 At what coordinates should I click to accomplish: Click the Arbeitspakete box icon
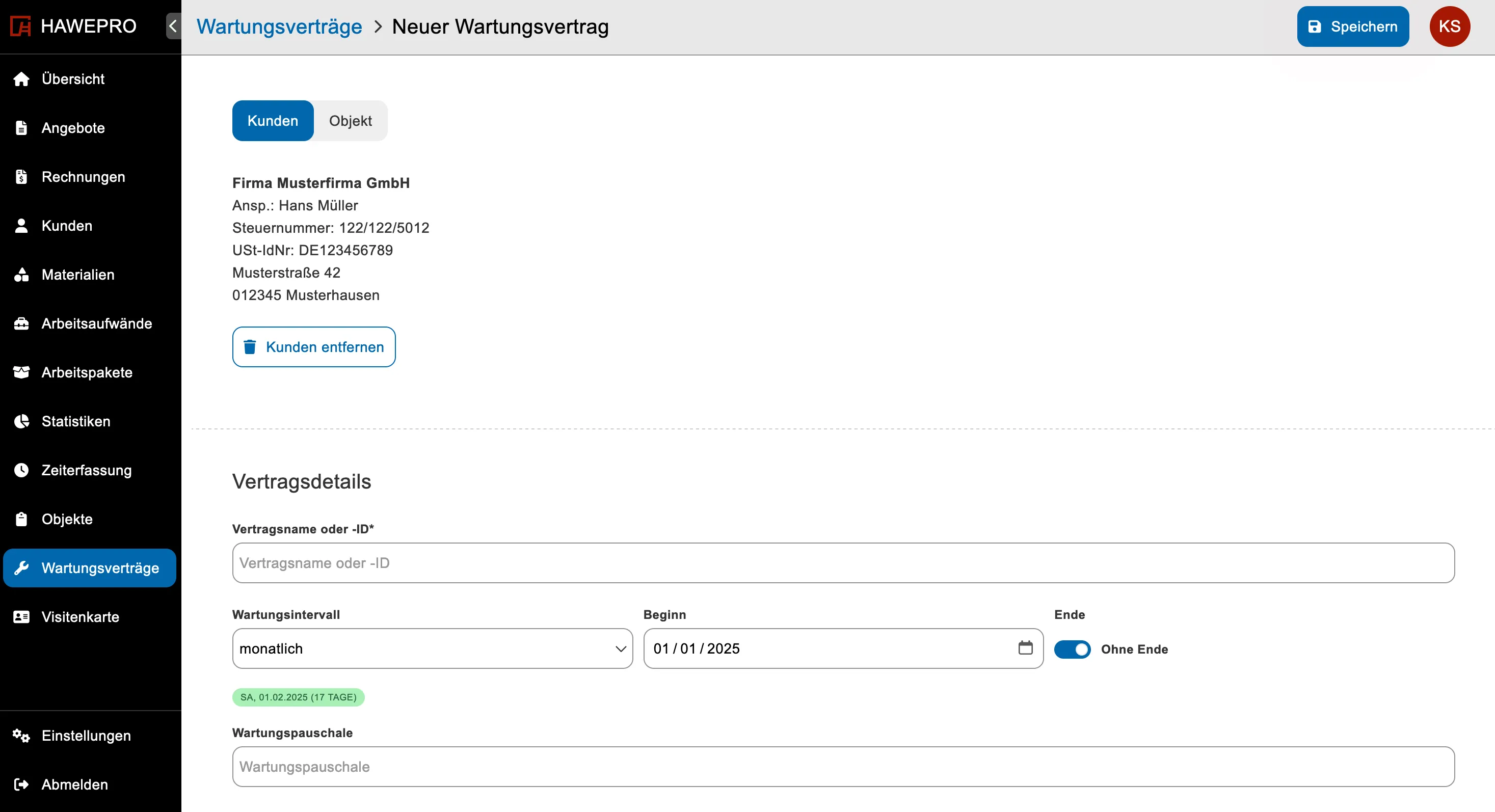click(21, 372)
